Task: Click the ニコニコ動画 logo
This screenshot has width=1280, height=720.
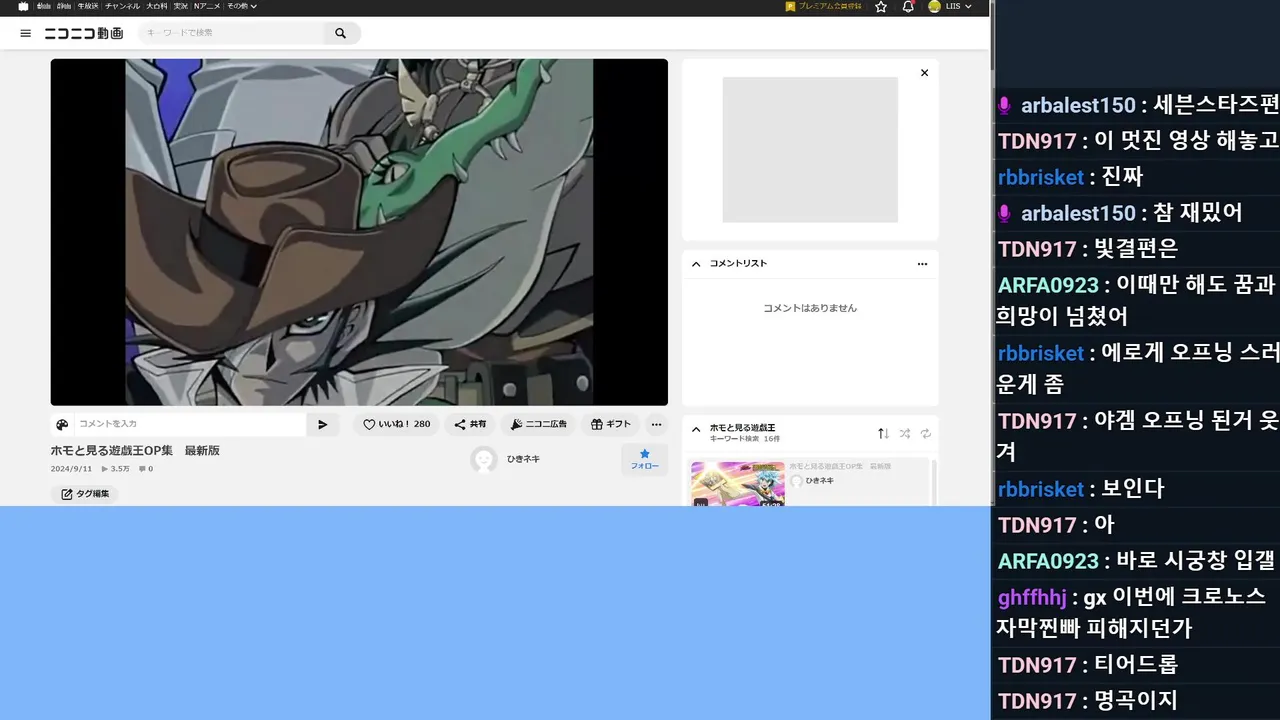Action: click(84, 33)
